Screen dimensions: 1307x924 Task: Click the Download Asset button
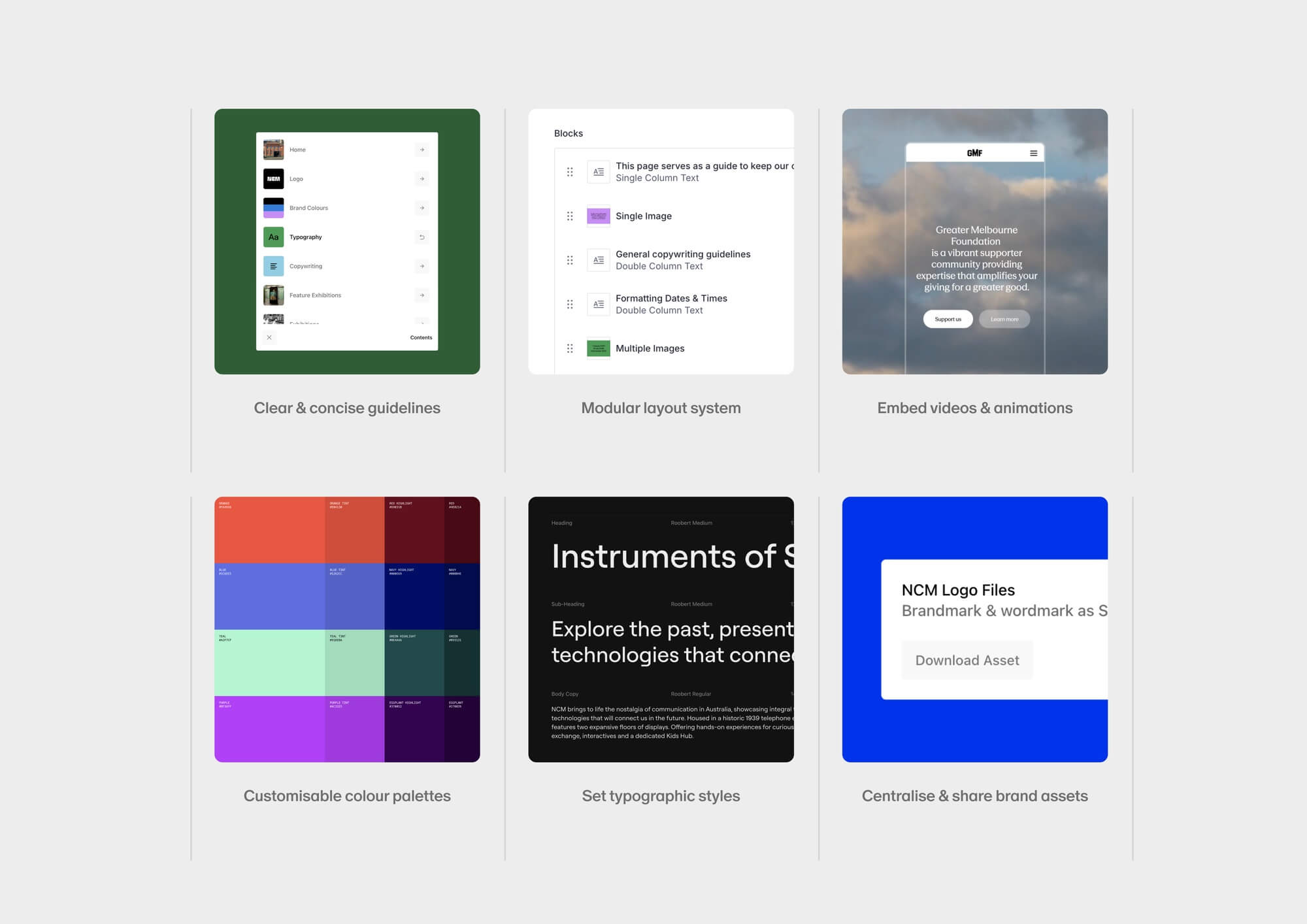[x=967, y=660]
